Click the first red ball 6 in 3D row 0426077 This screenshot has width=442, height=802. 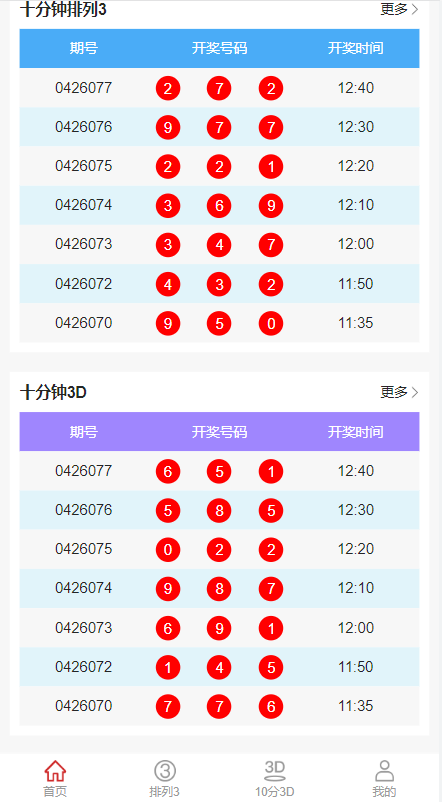tap(168, 471)
